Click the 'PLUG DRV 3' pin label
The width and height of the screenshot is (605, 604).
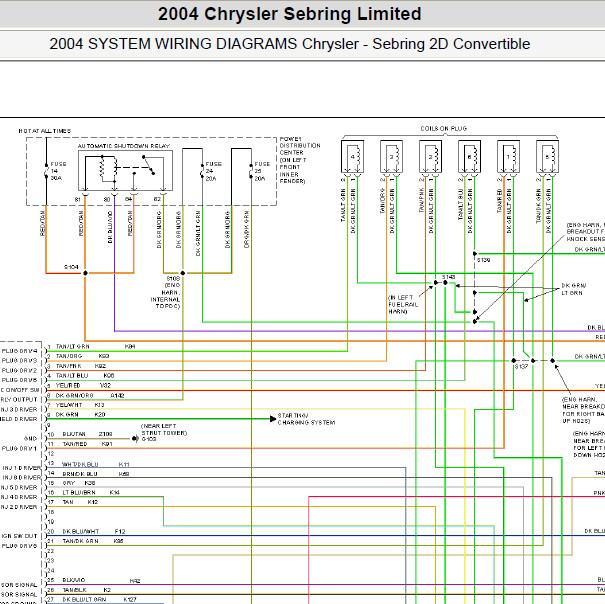(x=19, y=360)
